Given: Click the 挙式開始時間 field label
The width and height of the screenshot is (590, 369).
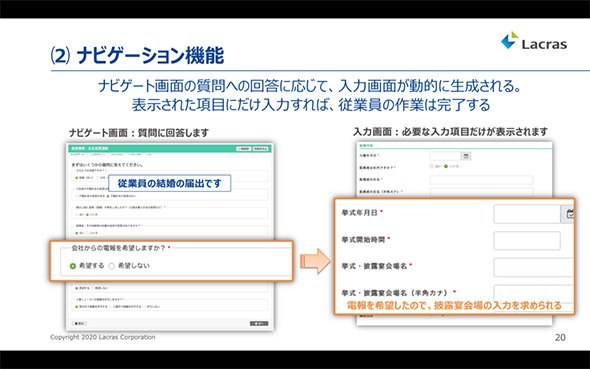Looking at the screenshot, I should [x=363, y=239].
